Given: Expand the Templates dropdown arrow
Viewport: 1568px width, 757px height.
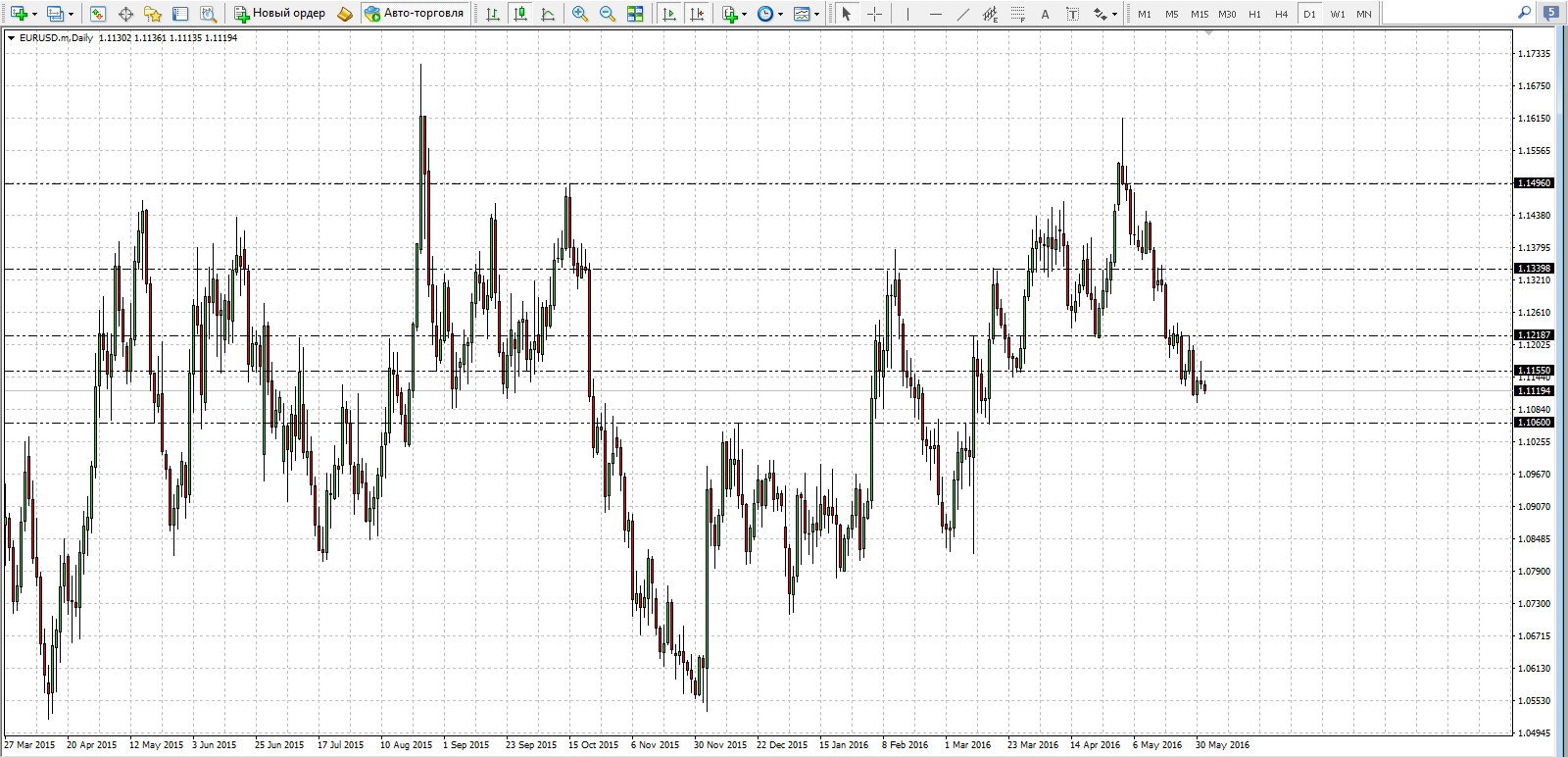Looking at the screenshot, I should click(x=817, y=14).
